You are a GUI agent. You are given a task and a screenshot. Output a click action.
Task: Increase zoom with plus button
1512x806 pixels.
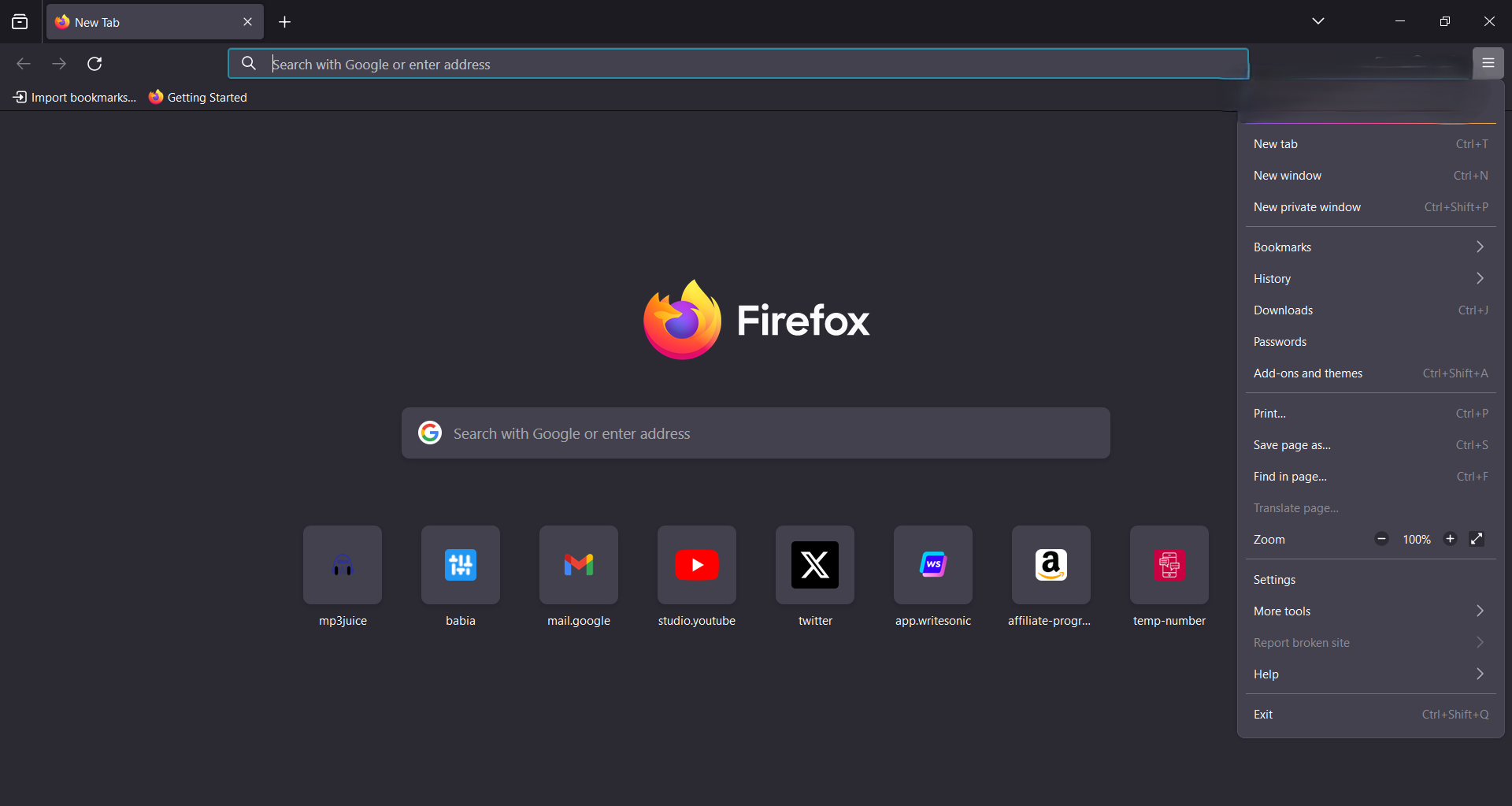click(1450, 539)
